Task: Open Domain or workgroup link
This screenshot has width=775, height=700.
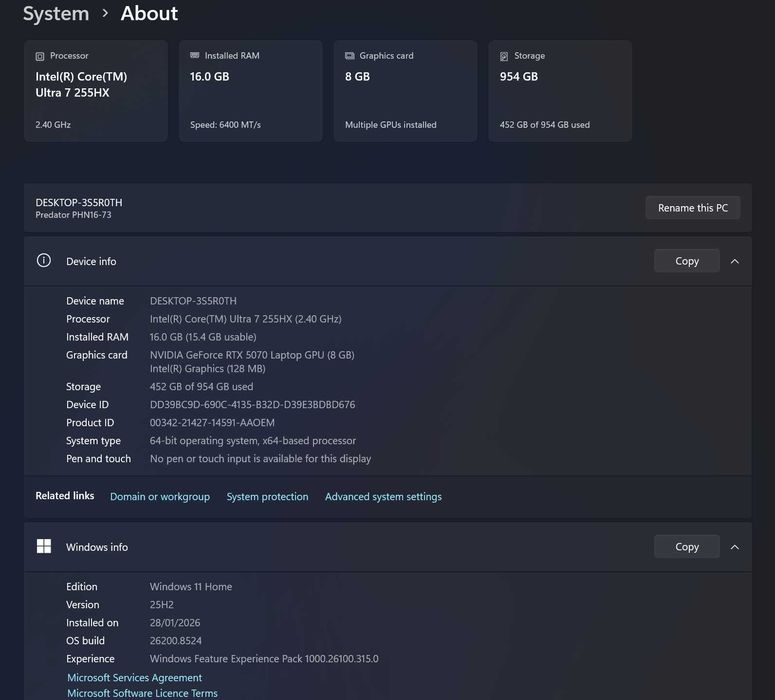Action: tap(160, 497)
